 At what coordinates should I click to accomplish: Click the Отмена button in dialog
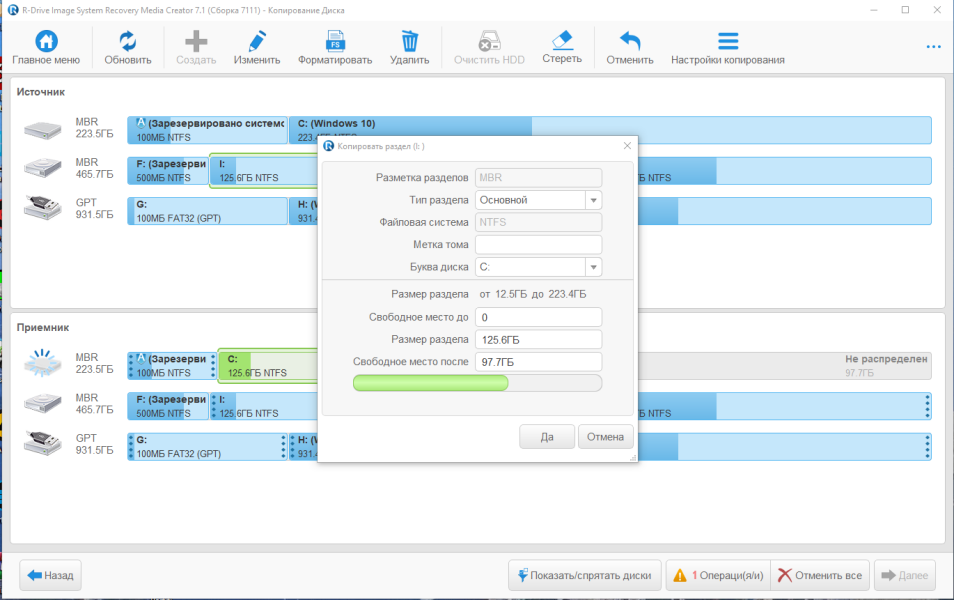point(605,437)
